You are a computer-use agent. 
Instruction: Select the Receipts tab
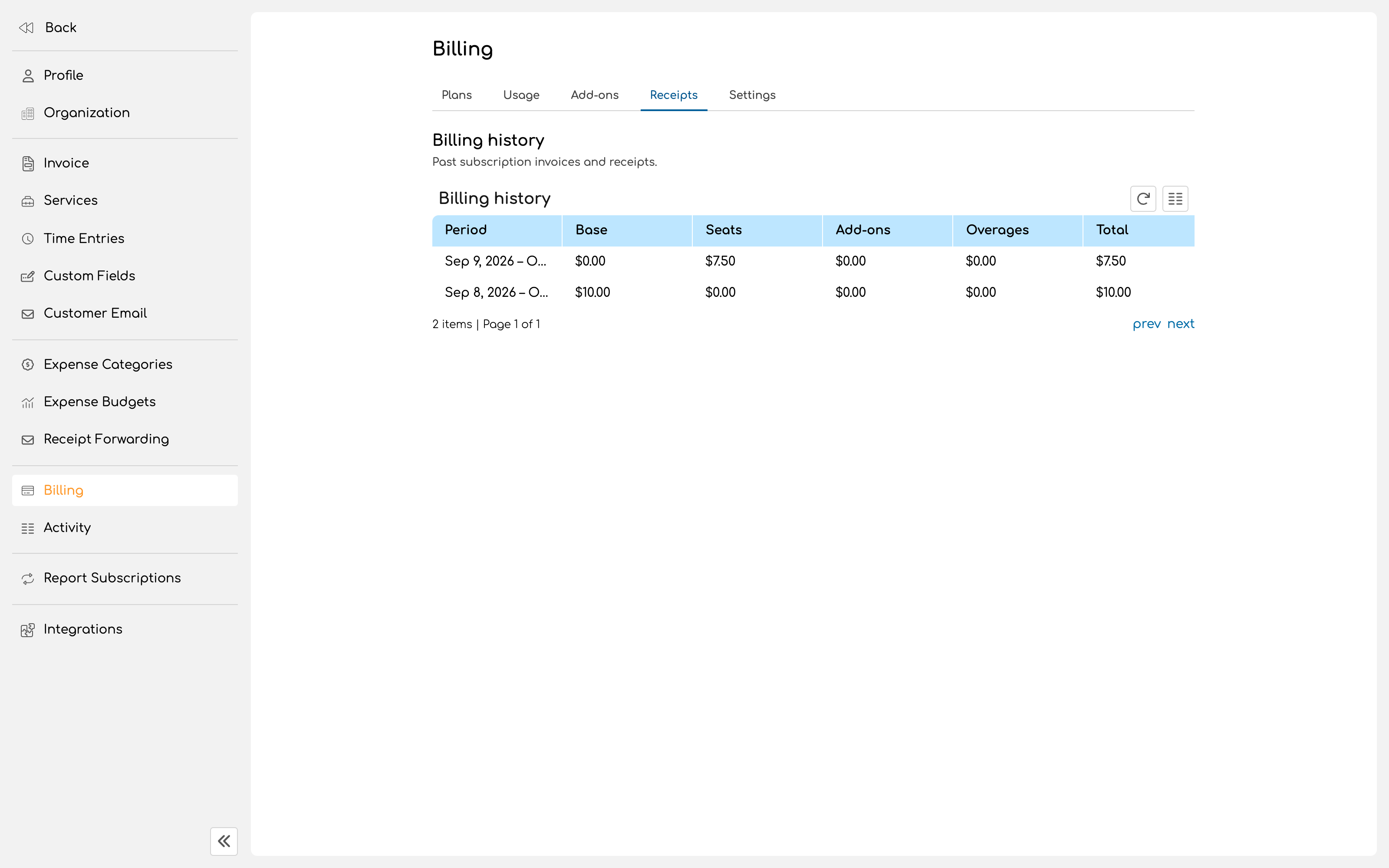coord(674,95)
